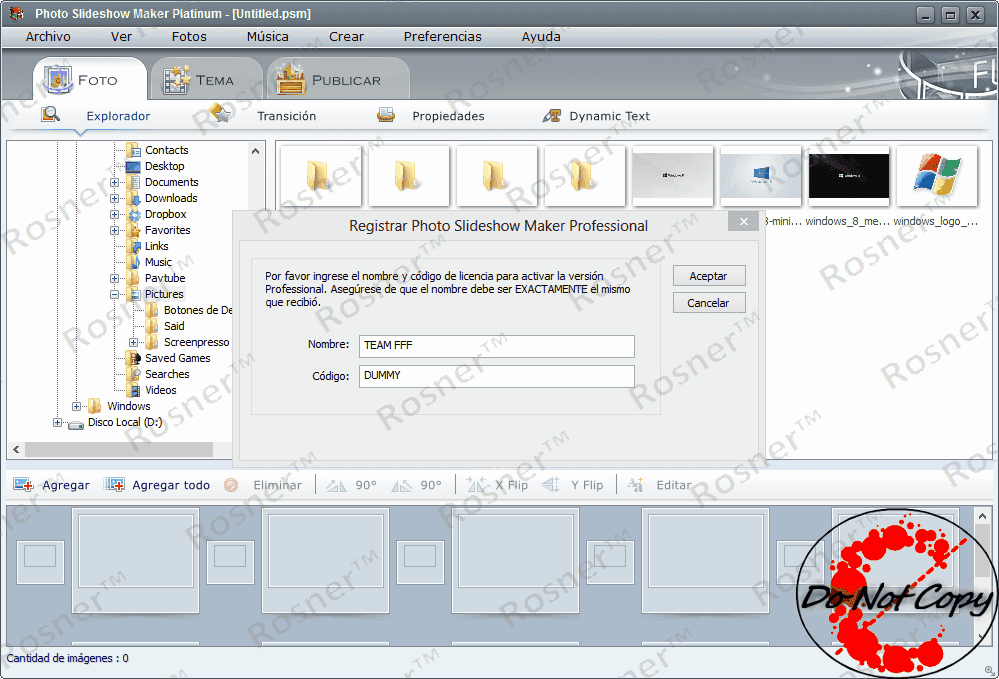Select the Searches folder icon
The width and height of the screenshot is (999, 679).
click(x=134, y=374)
